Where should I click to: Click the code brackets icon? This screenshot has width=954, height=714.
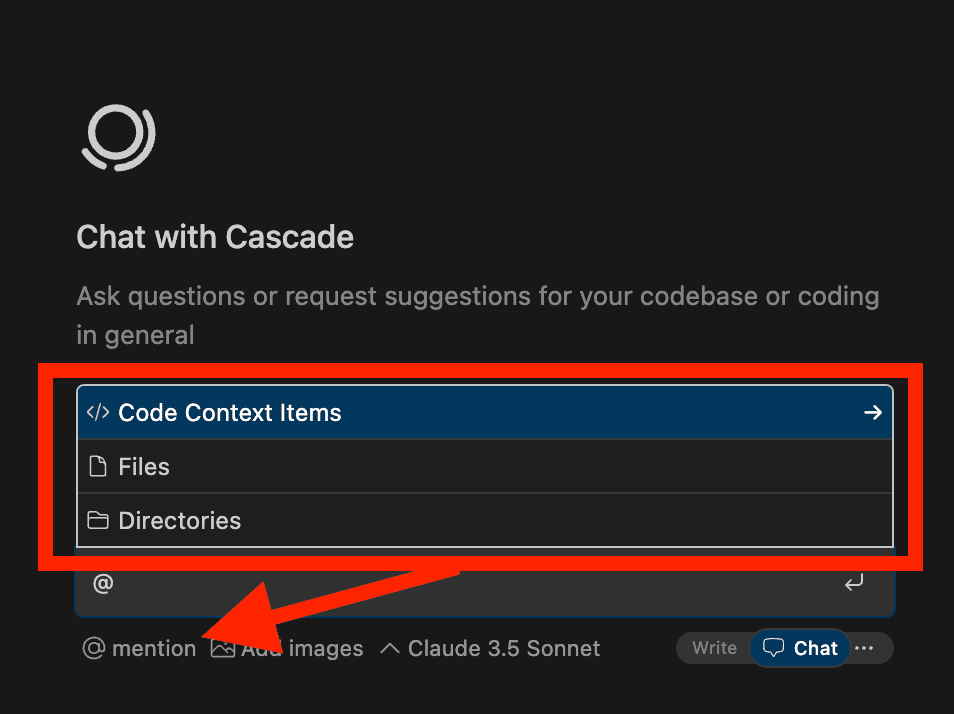(98, 413)
